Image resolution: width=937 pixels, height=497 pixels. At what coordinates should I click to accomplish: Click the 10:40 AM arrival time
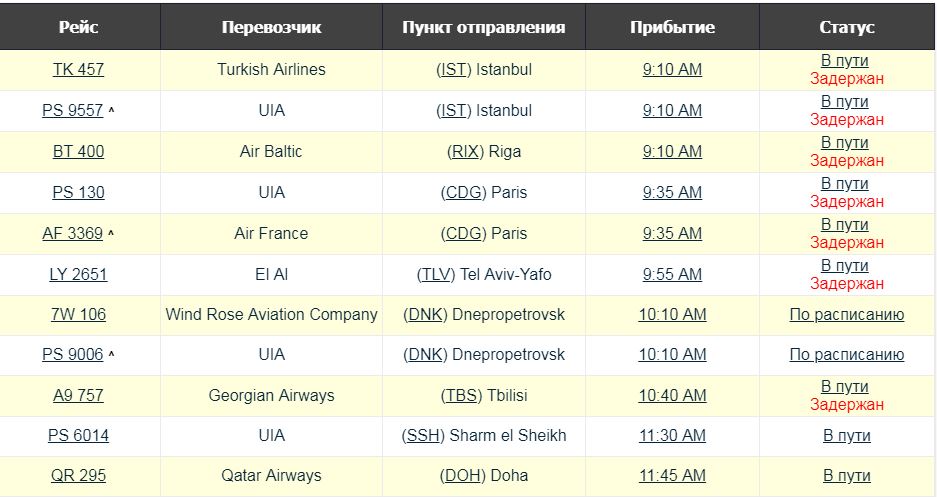pyautogui.click(x=672, y=395)
